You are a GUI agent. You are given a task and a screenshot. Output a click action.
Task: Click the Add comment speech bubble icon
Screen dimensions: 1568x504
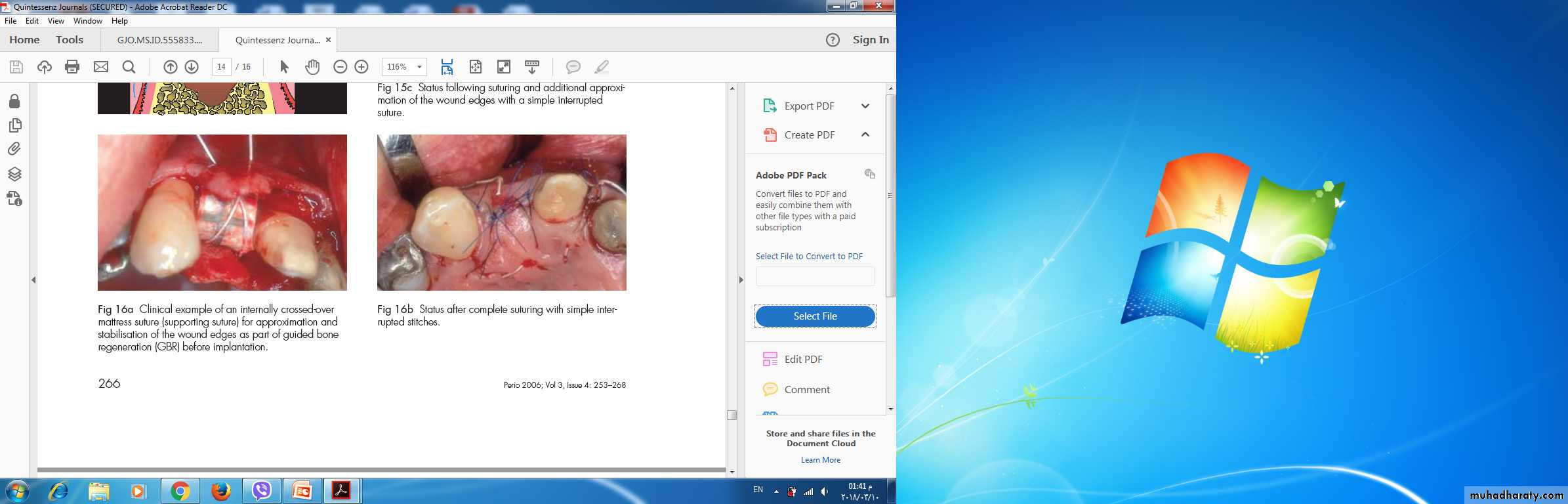pyautogui.click(x=573, y=66)
